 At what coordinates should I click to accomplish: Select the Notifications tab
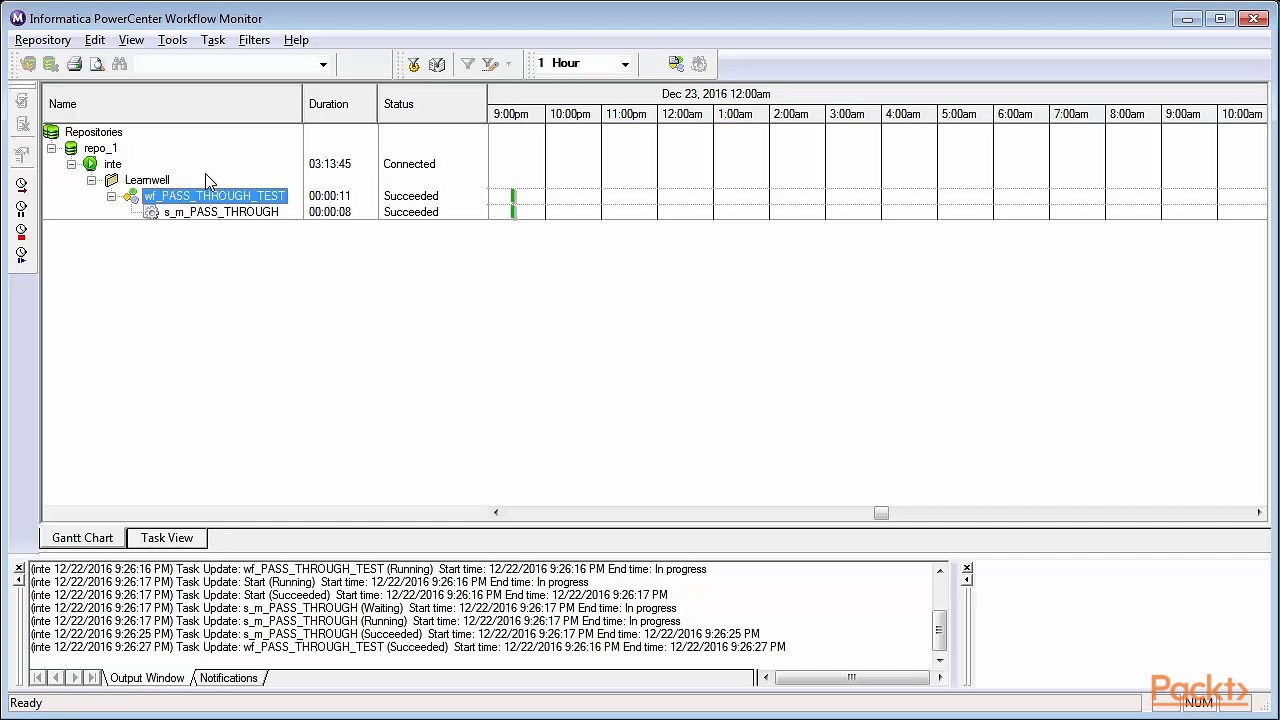pos(228,678)
